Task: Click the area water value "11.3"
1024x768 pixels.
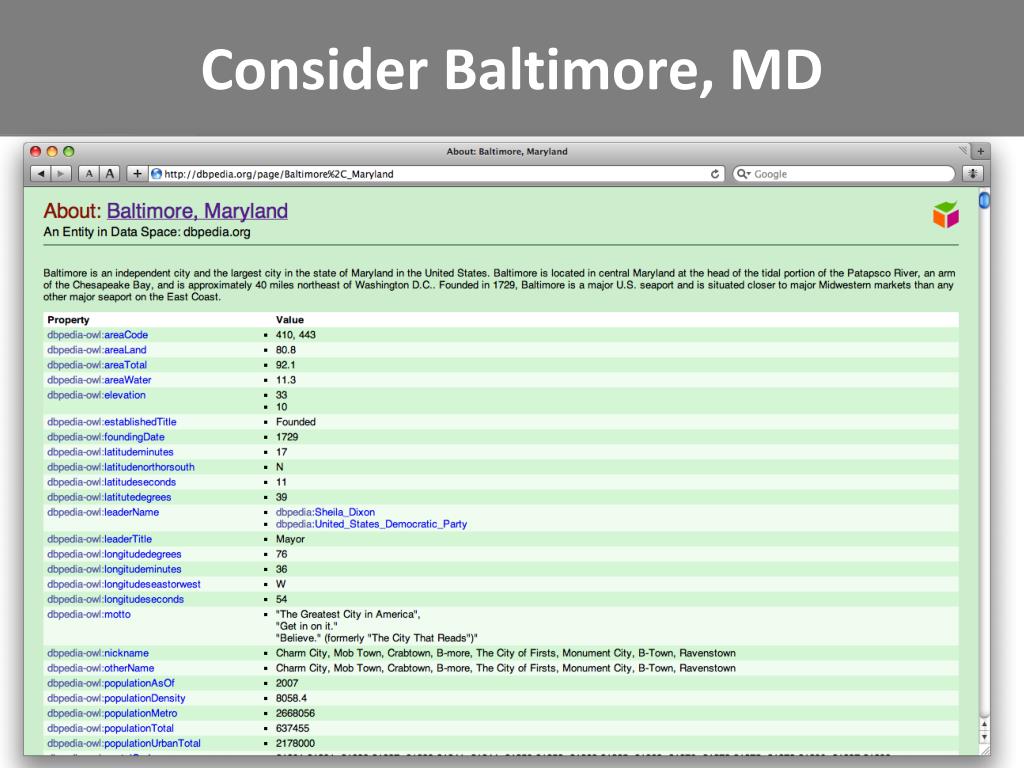Action: pyautogui.click(x=285, y=380)
